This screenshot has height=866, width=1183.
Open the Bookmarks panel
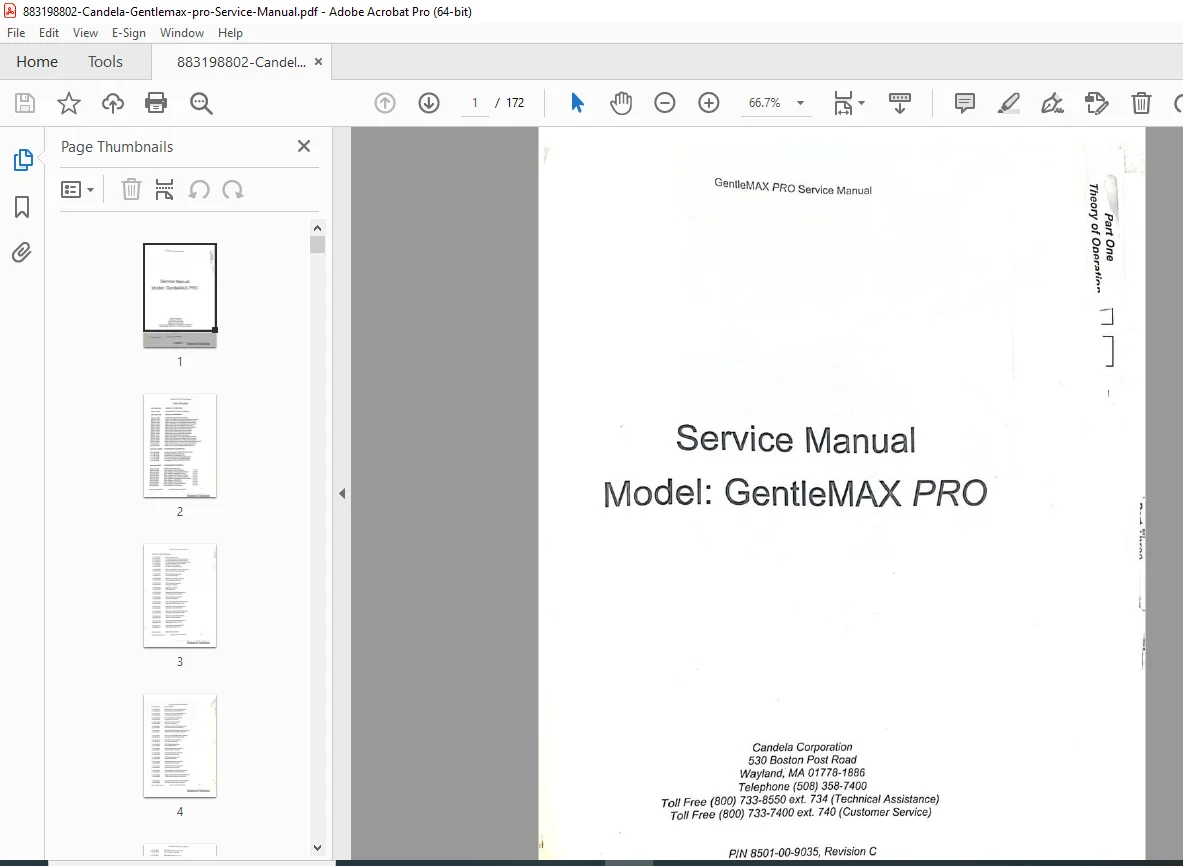click(x=22, y=207)
